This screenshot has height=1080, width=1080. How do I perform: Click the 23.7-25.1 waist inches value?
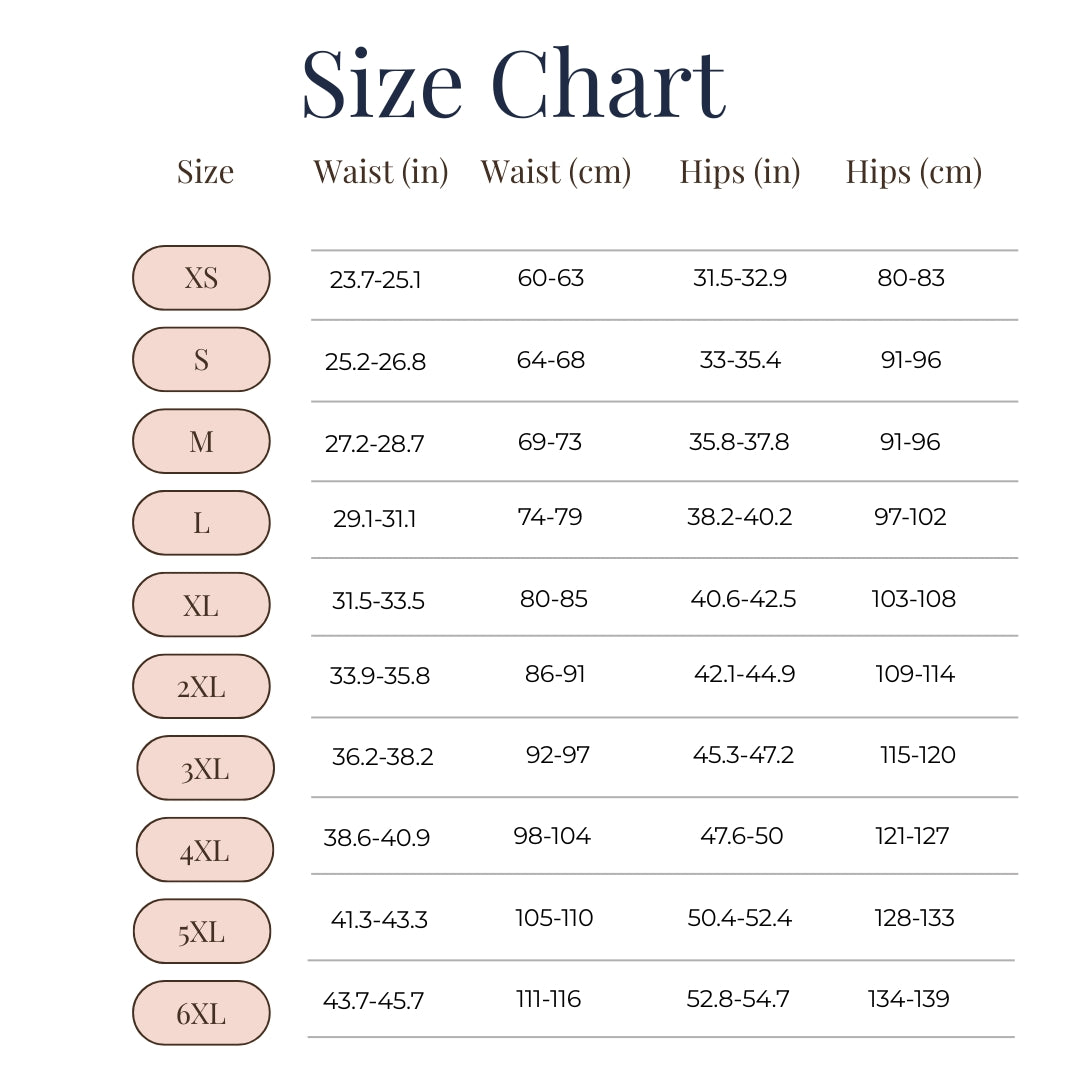[x=375, y=280]
